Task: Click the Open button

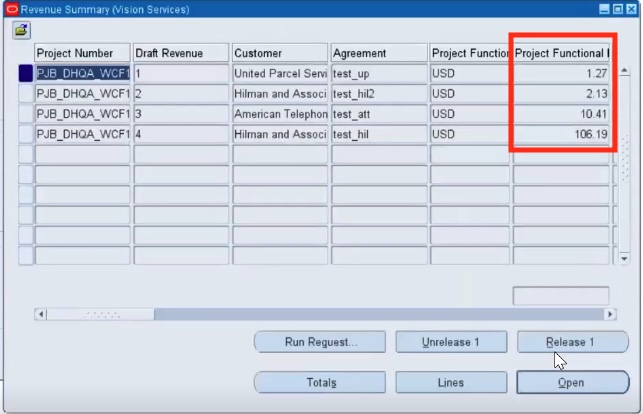Action: (x=572, y=382)
